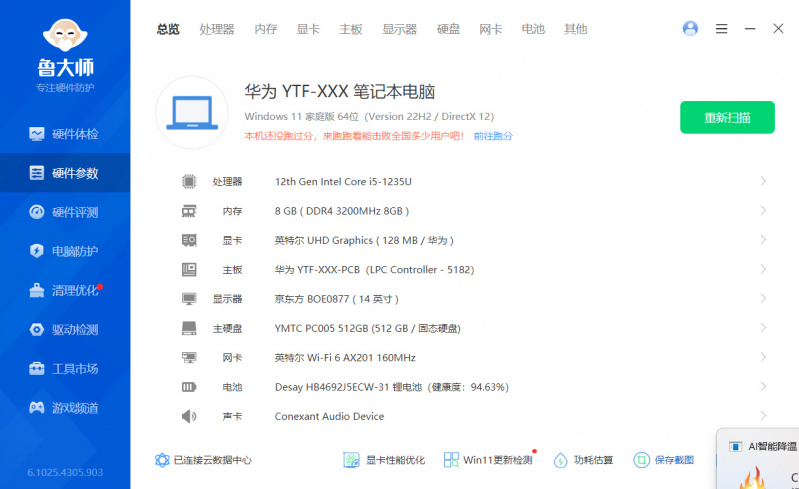Viewport: 799px width, 489px height.
Task: Click the battery icon
Action: click(x=189, y=387)
